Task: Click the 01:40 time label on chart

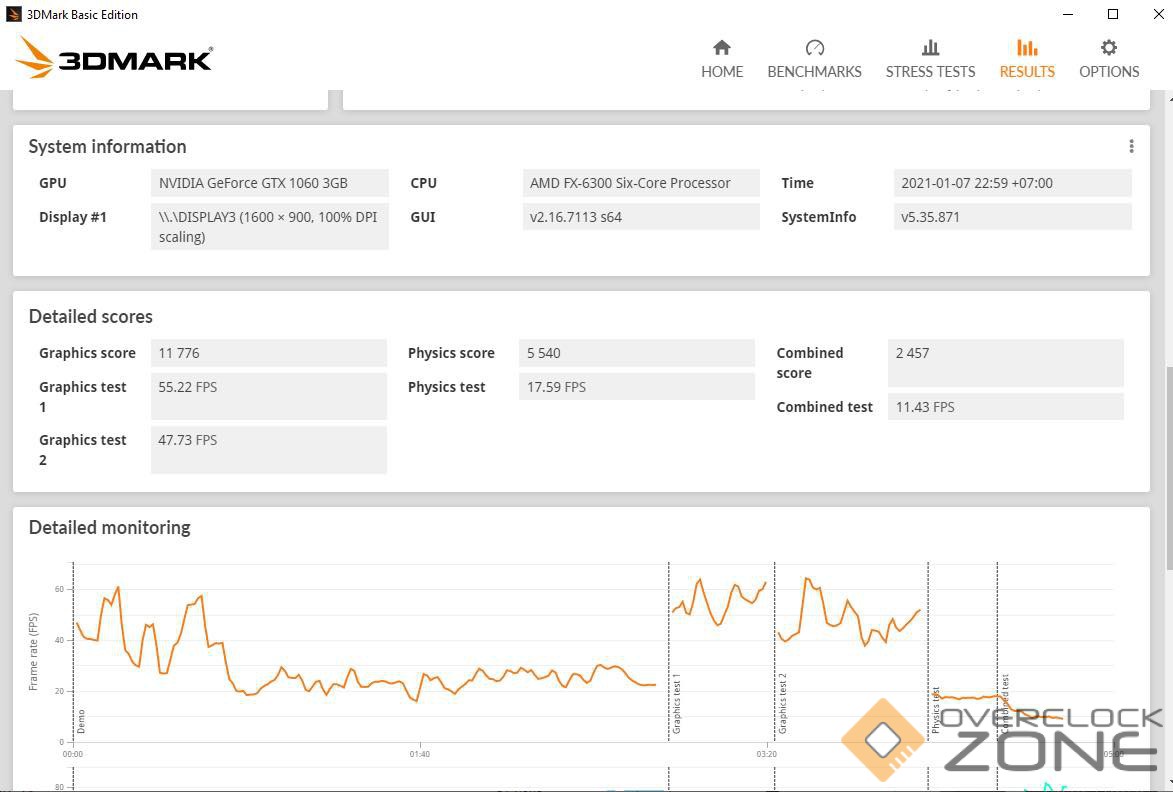Action: point(420,754)
